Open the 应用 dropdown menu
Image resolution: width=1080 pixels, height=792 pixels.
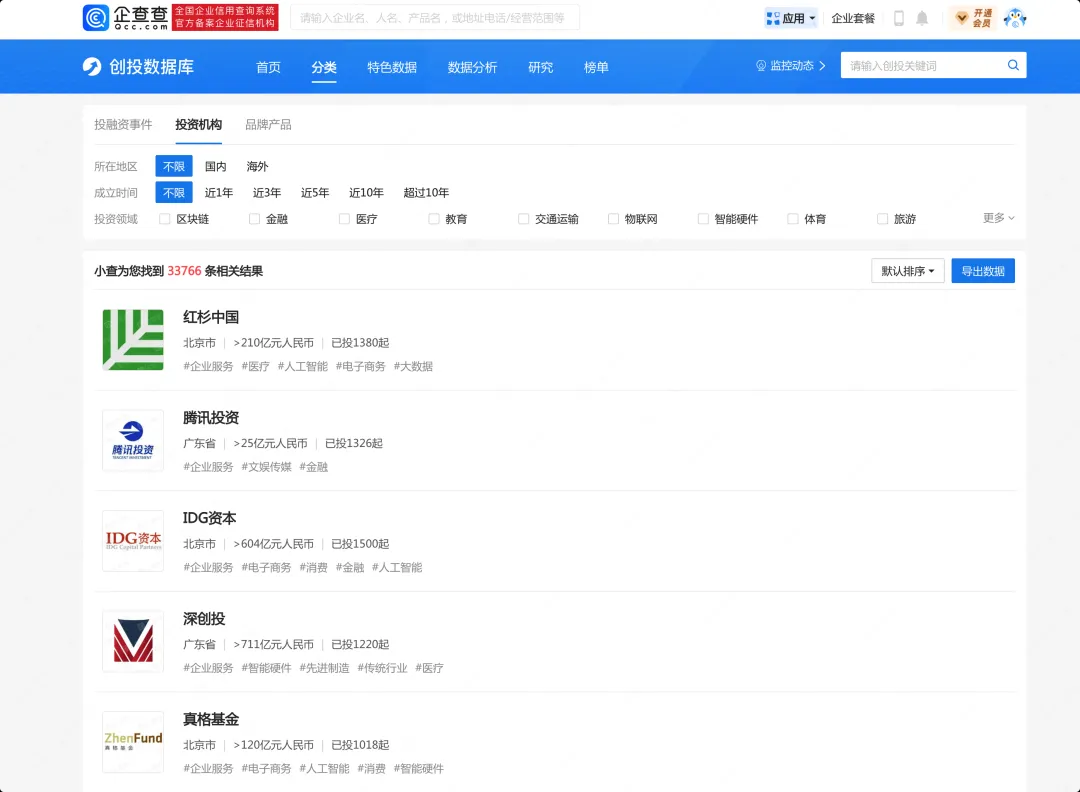click(791, 19)
